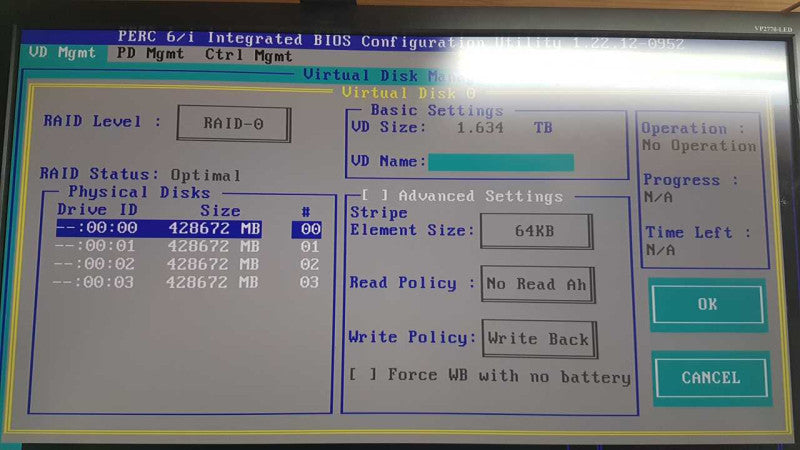Click the No Operation status text
Screen dimensions: 800x450
(x=699, y=146)
